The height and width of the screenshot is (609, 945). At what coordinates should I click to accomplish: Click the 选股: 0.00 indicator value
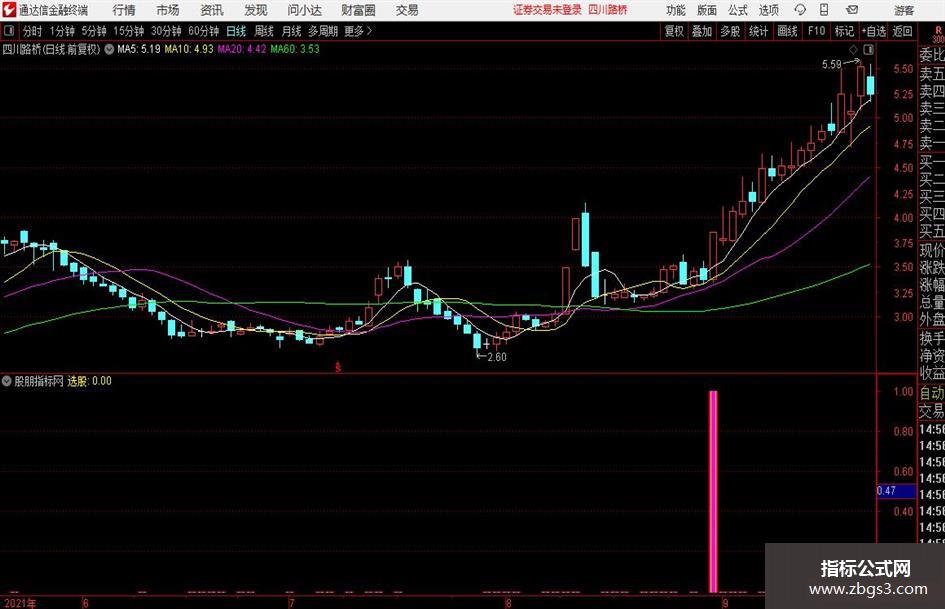coord(89,380)
